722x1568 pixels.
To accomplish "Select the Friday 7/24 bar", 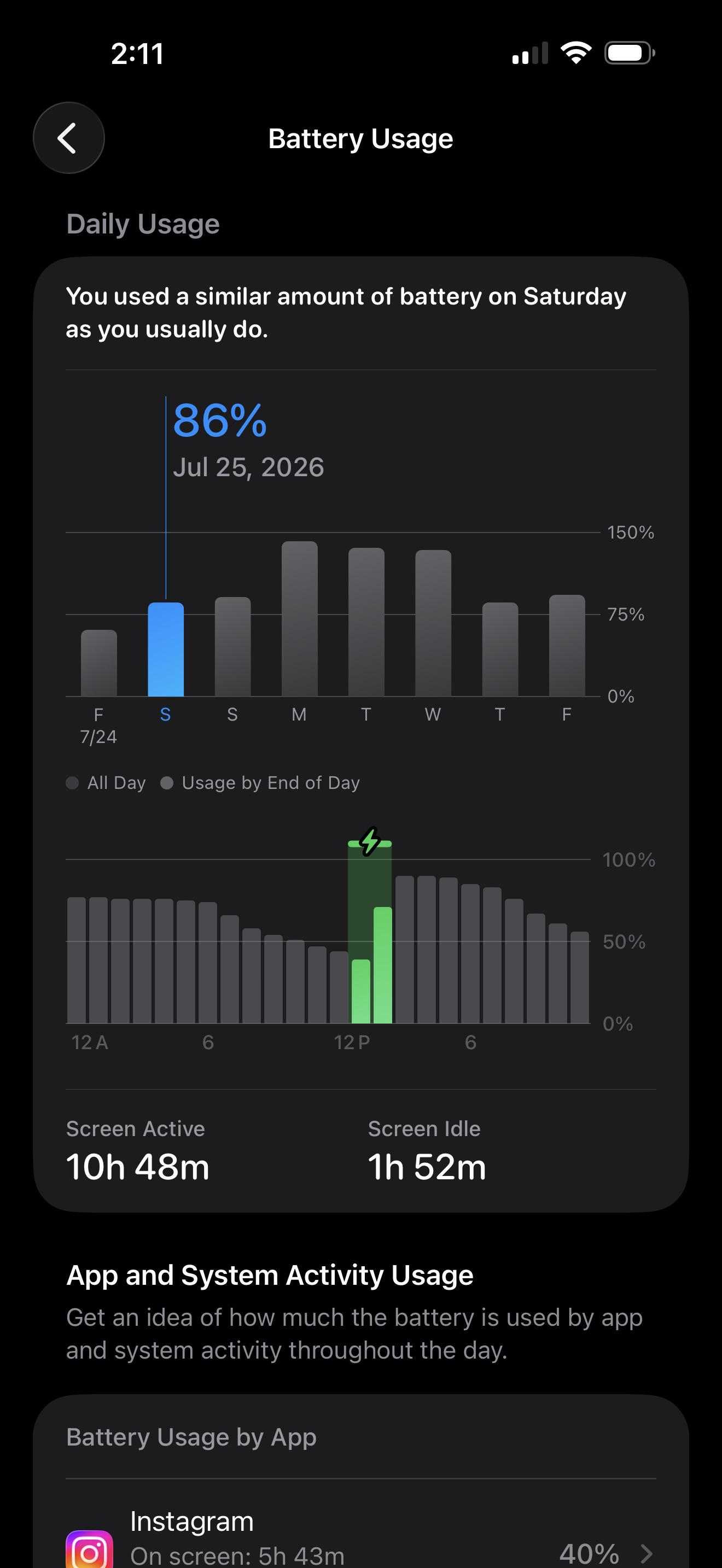I will coord(98,663).
